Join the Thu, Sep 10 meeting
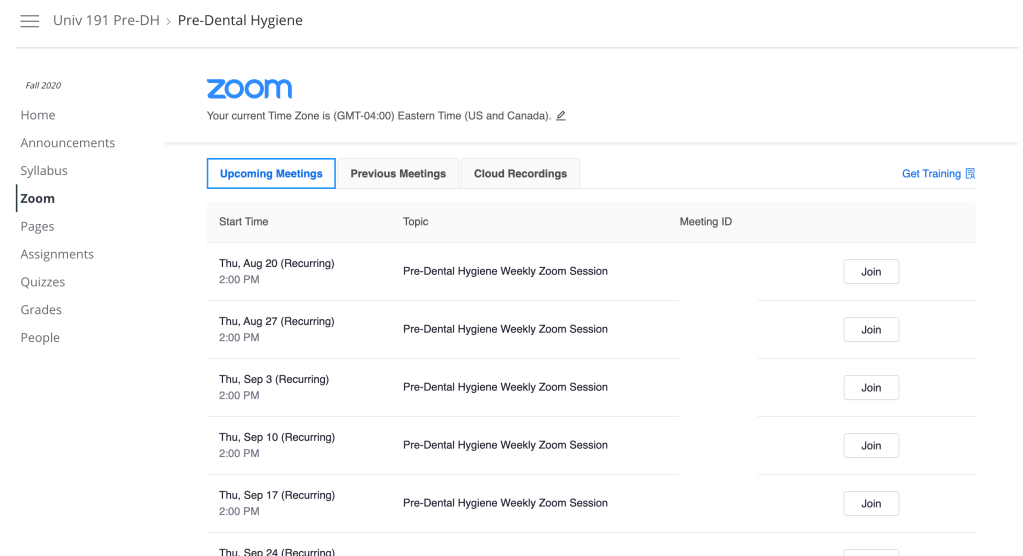This screenshot has width=1023, height=556. (871, 446)
